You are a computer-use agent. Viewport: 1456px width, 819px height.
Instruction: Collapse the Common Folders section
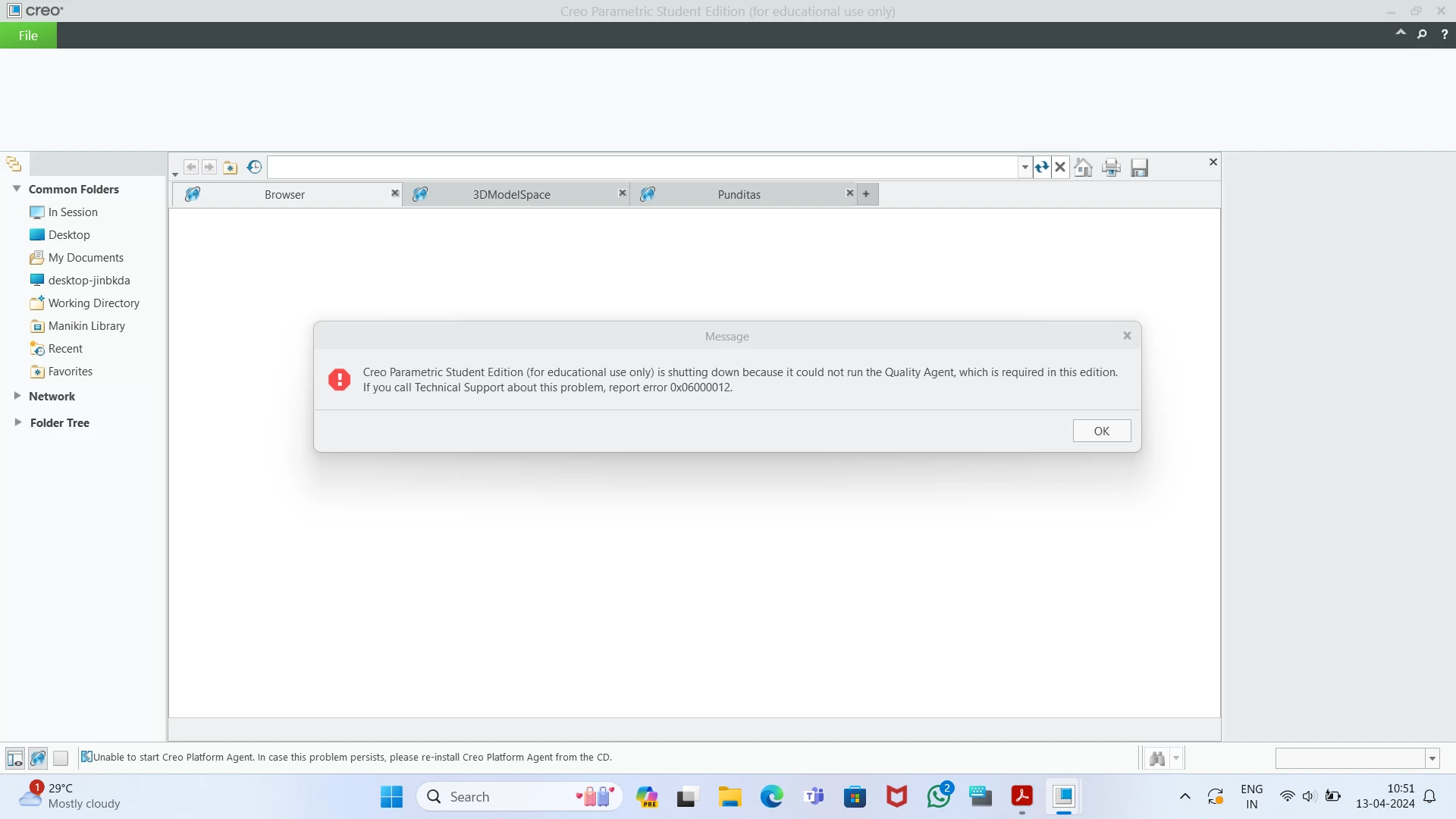click(17, 189)
